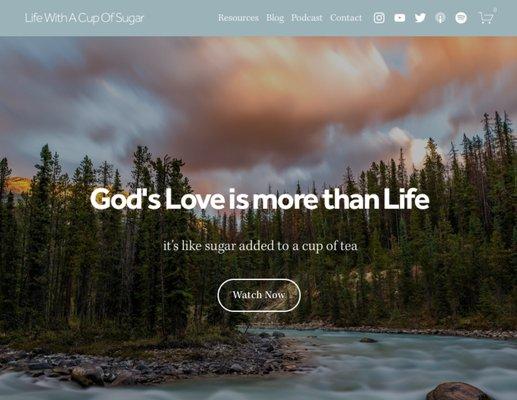Click the empty header bar area beside site title
The image size is (517, 400).
[x=180, y=18]
